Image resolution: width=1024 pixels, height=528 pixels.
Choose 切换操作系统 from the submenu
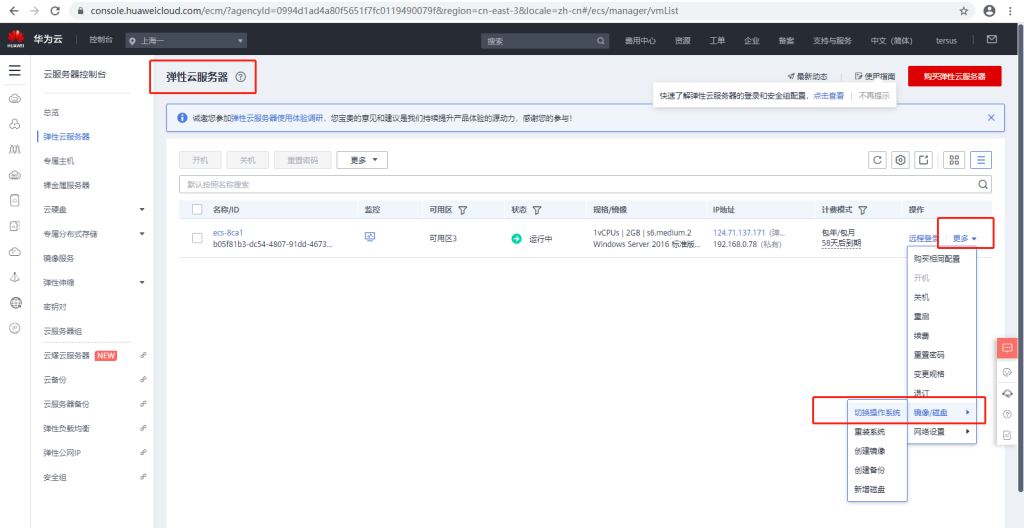877,412
